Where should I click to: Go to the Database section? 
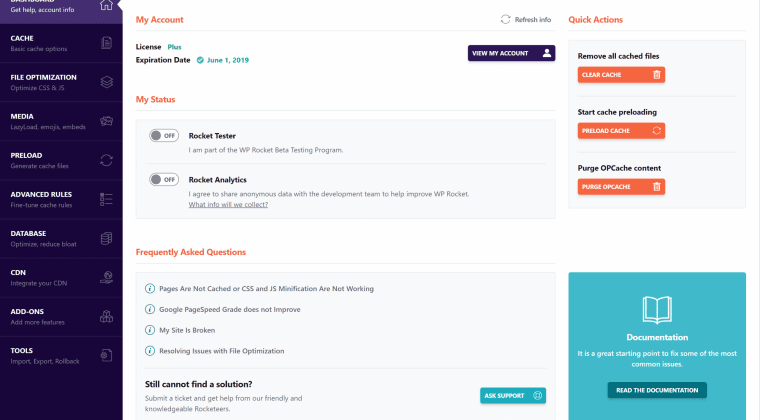(61, 238)
